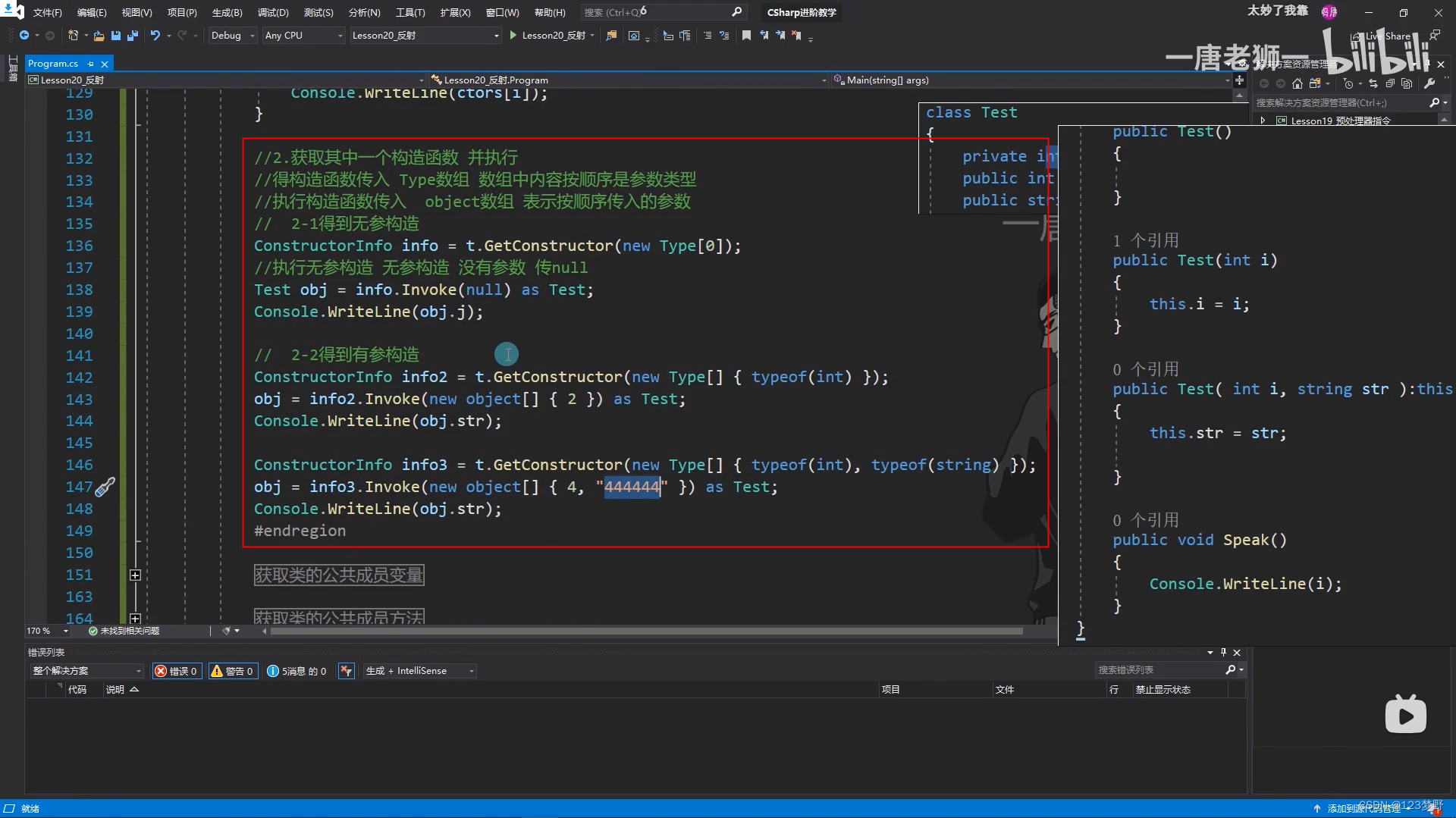Screen dimensions: 1456x818
Task: Toggle the messages filter 消息 0
Action: 297,671
